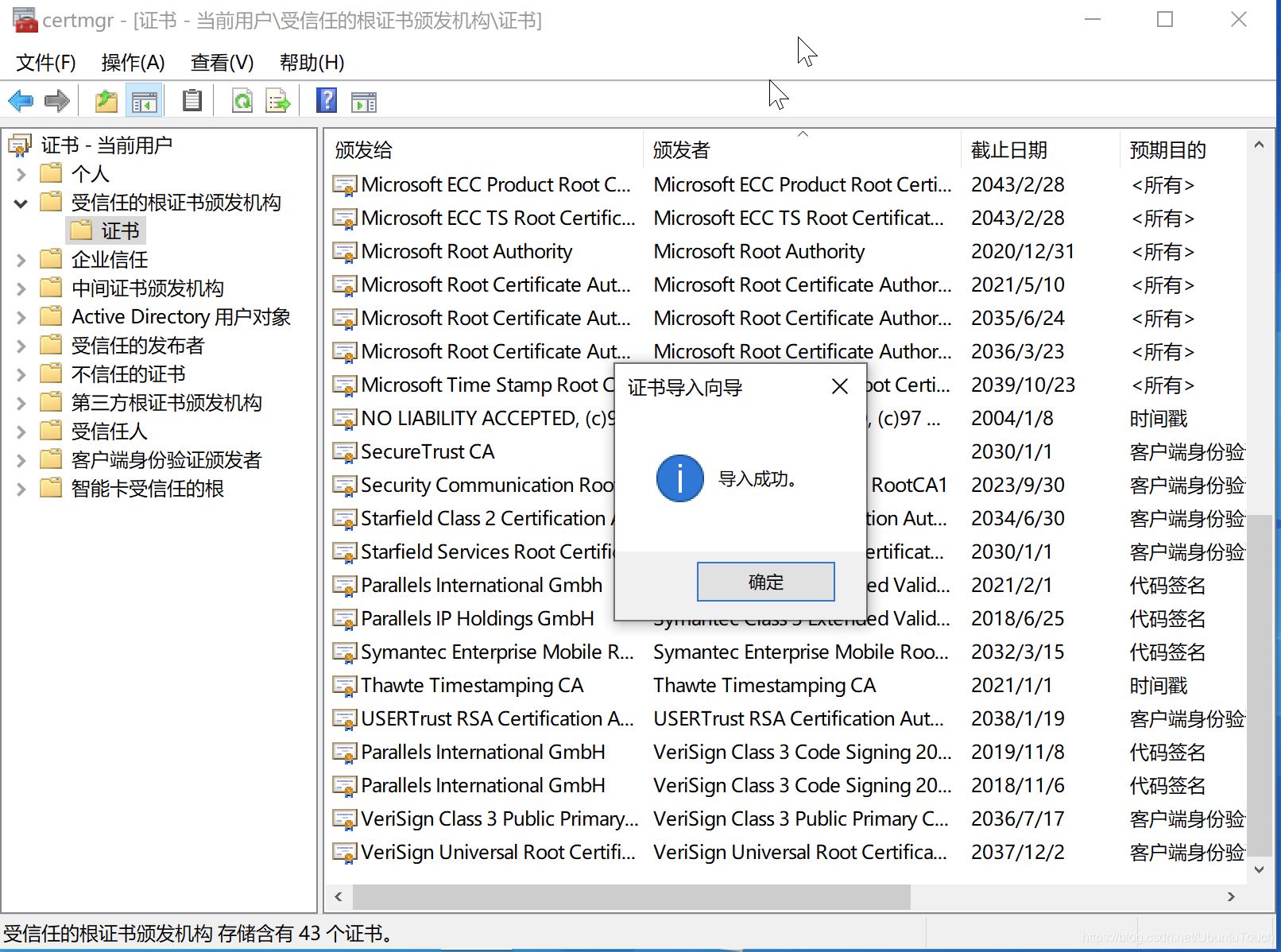This screenshot has width=1281, height=952.
Task: Click the Export List toolbar icon
Action: 277,101
